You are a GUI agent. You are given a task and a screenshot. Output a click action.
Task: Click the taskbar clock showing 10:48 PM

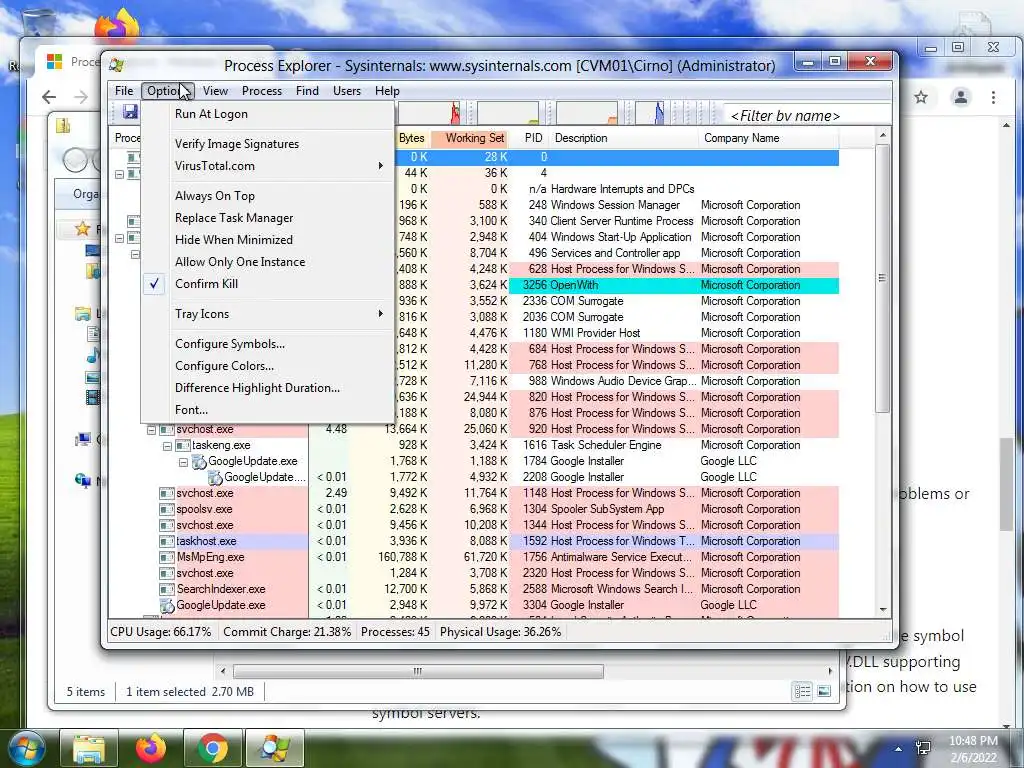pos(973,749)
